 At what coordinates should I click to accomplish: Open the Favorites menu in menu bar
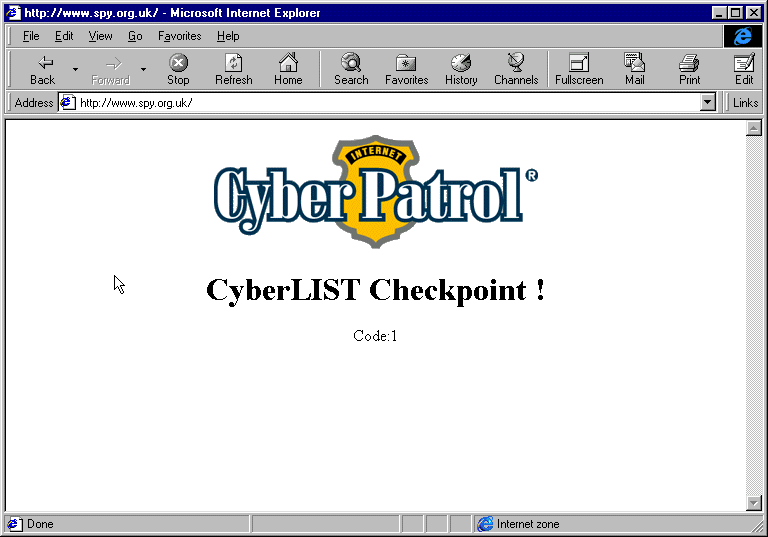[x=179, y=36]
